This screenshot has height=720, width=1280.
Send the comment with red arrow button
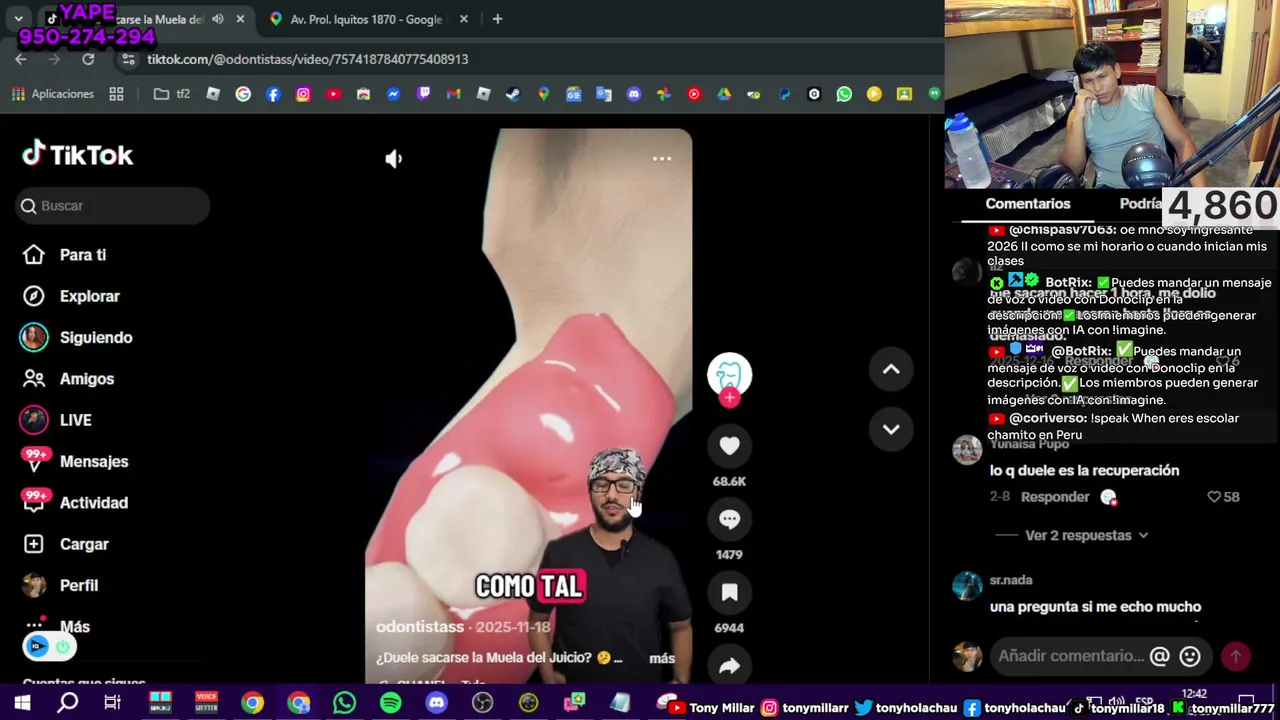point(1235,656)
